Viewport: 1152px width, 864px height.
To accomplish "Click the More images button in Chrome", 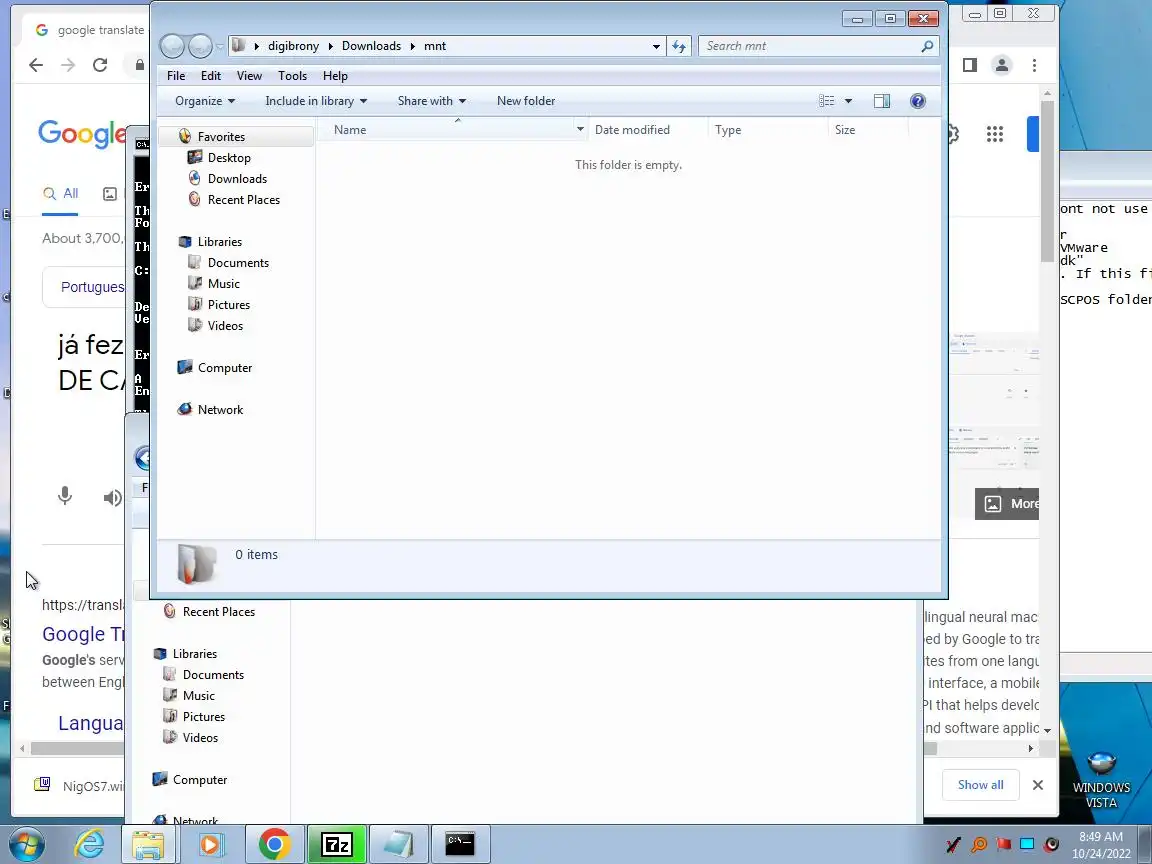I will [1007, 504].
